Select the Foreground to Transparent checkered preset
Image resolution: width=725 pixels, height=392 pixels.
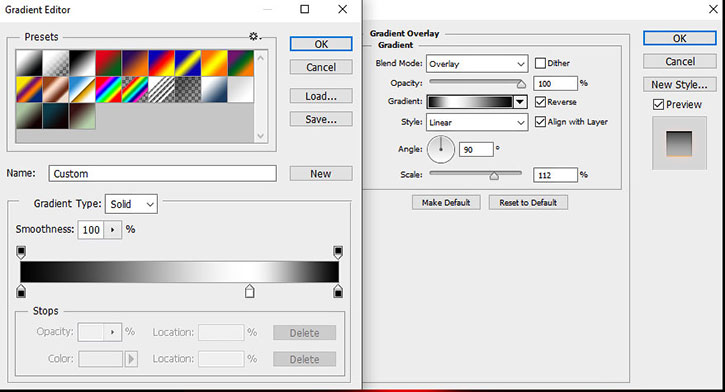pos(55,63)
